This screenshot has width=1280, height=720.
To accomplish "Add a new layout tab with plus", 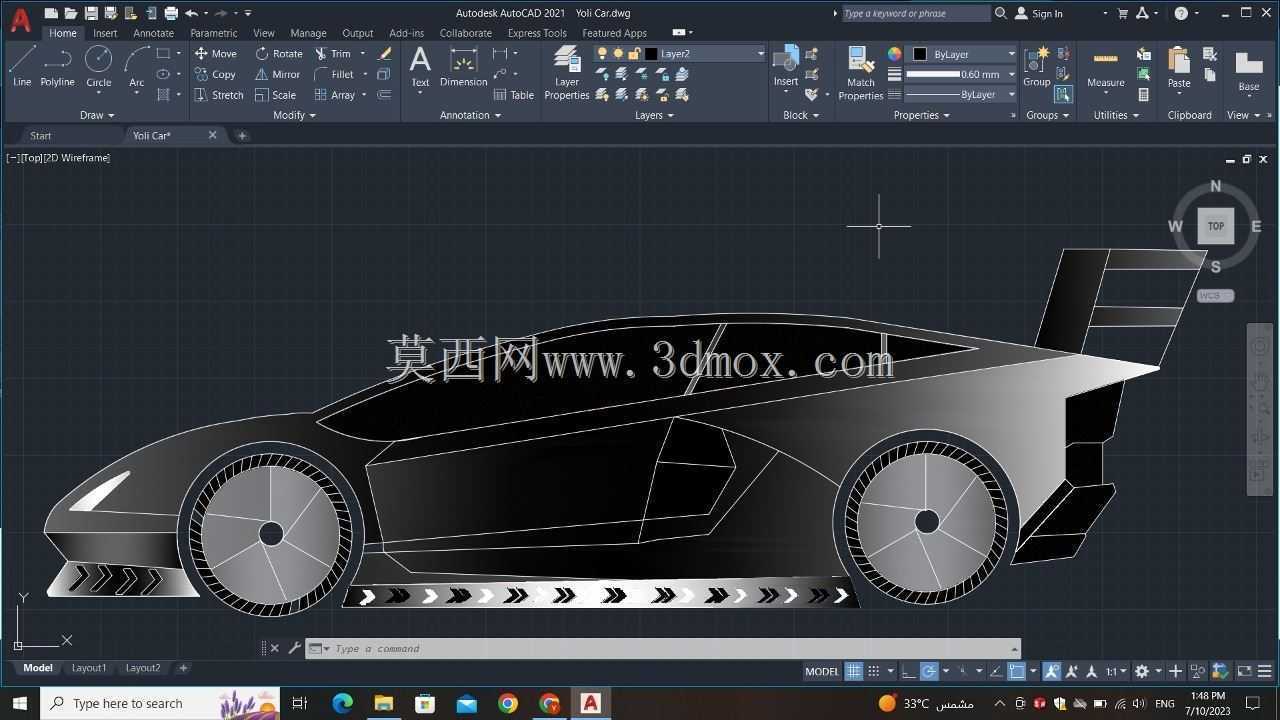I will click(x=183, y=668).
